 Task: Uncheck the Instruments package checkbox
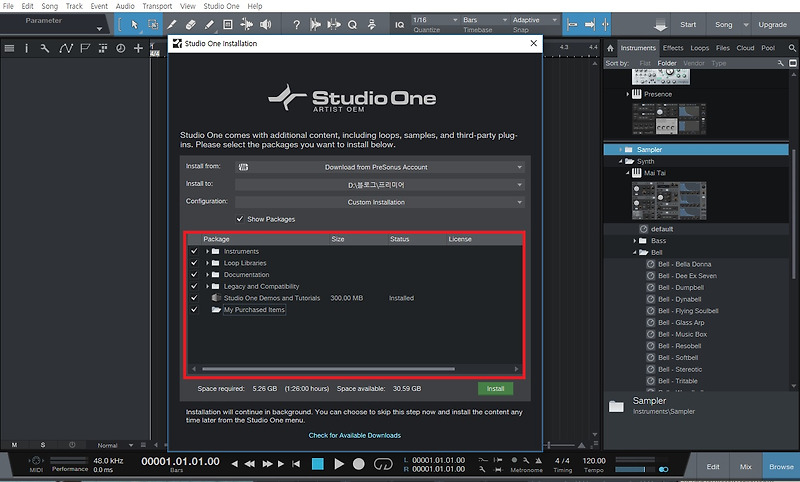tap(194, 251)
